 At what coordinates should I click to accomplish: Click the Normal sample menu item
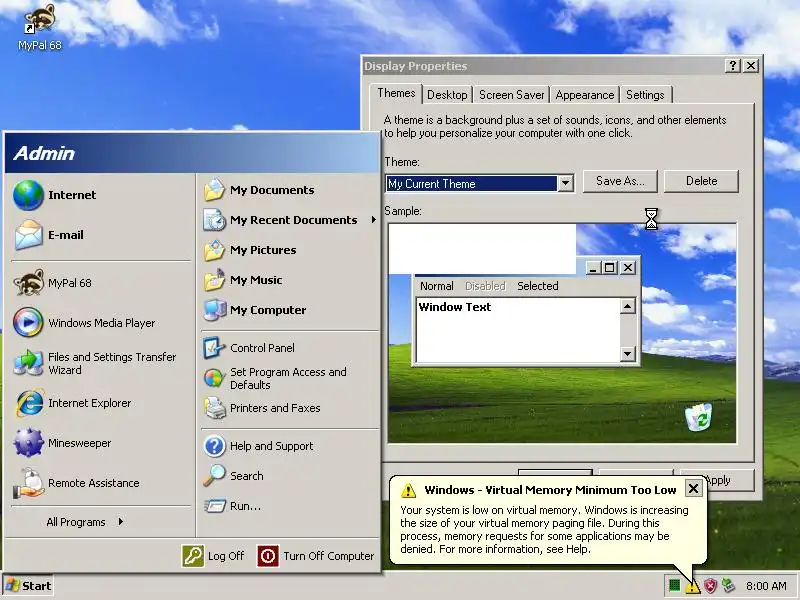[x=437, y=286]
